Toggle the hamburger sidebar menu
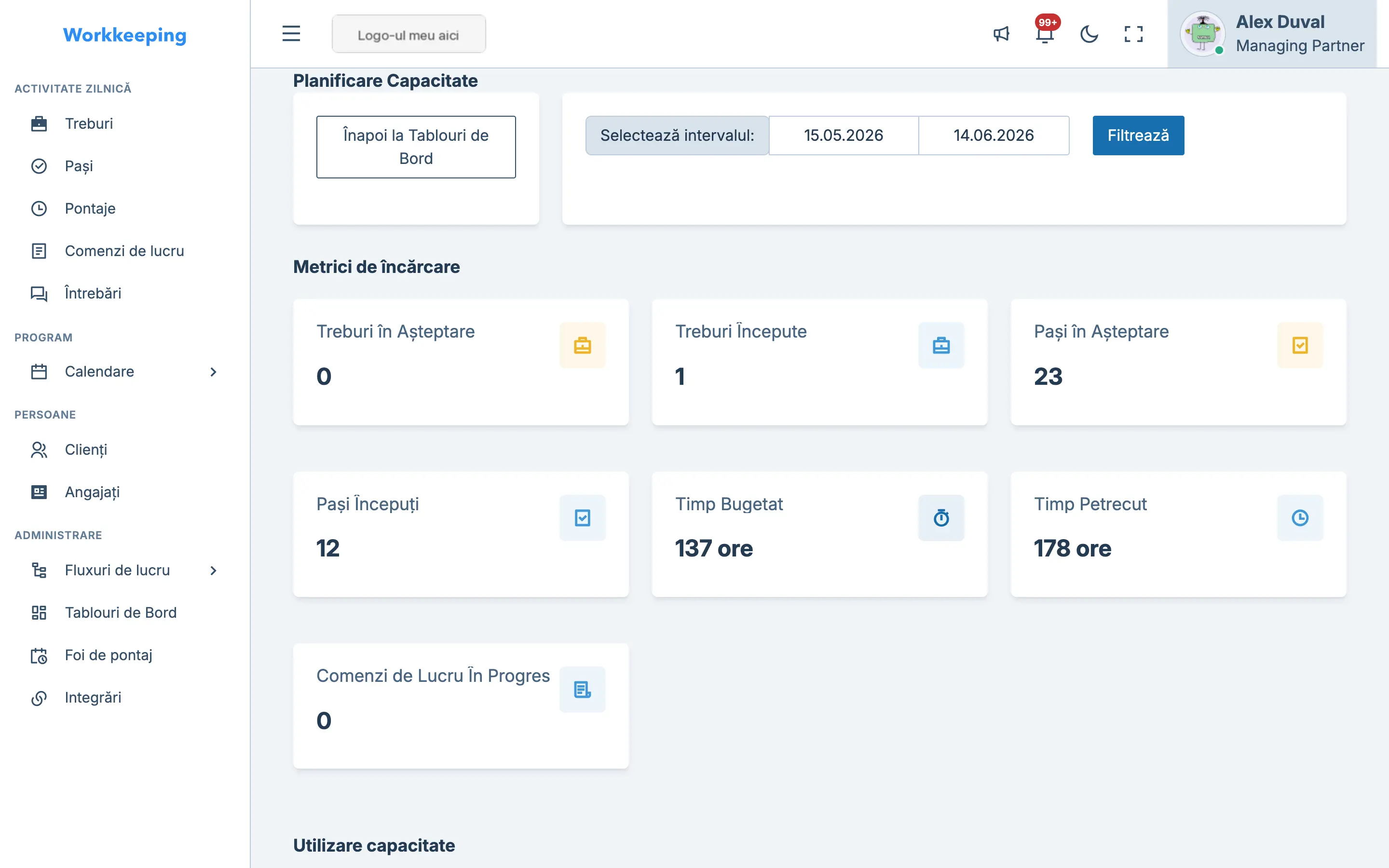The height and width of the screenshot is (868, 1389). [291, 34]
